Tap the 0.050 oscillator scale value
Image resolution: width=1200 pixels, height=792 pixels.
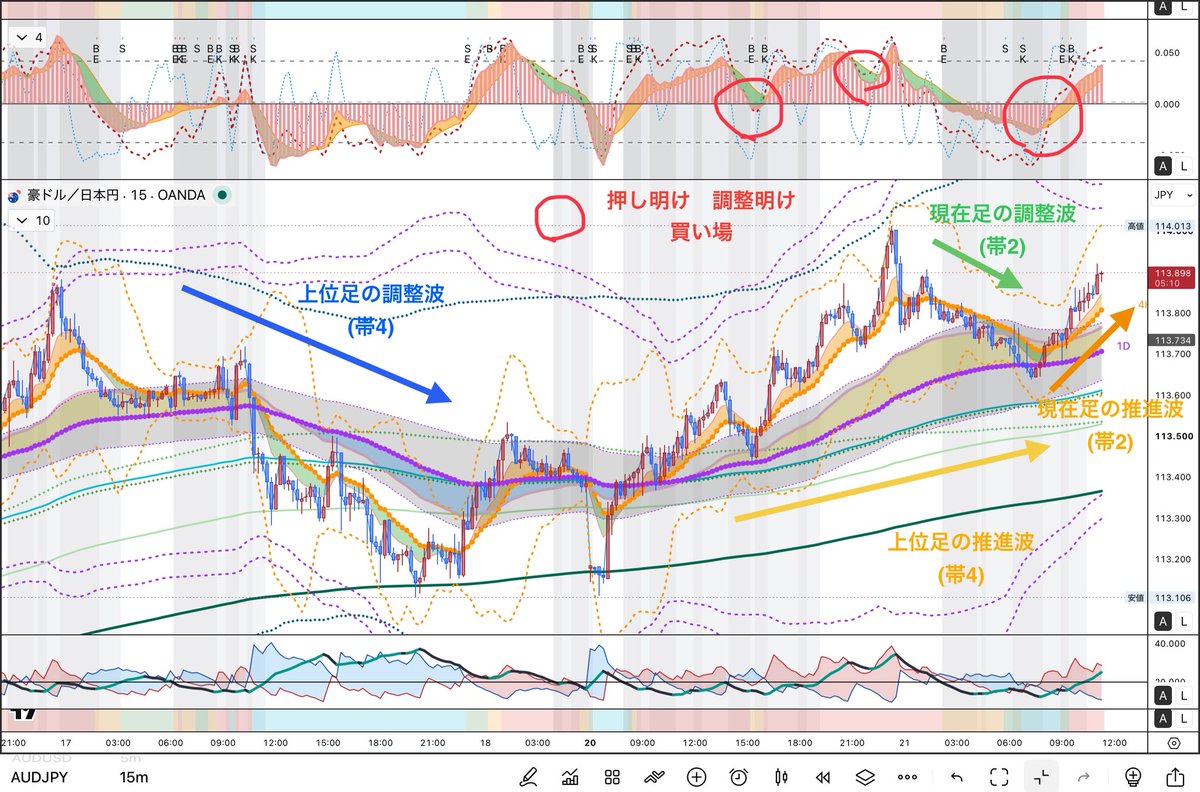tap(1168, 52)
